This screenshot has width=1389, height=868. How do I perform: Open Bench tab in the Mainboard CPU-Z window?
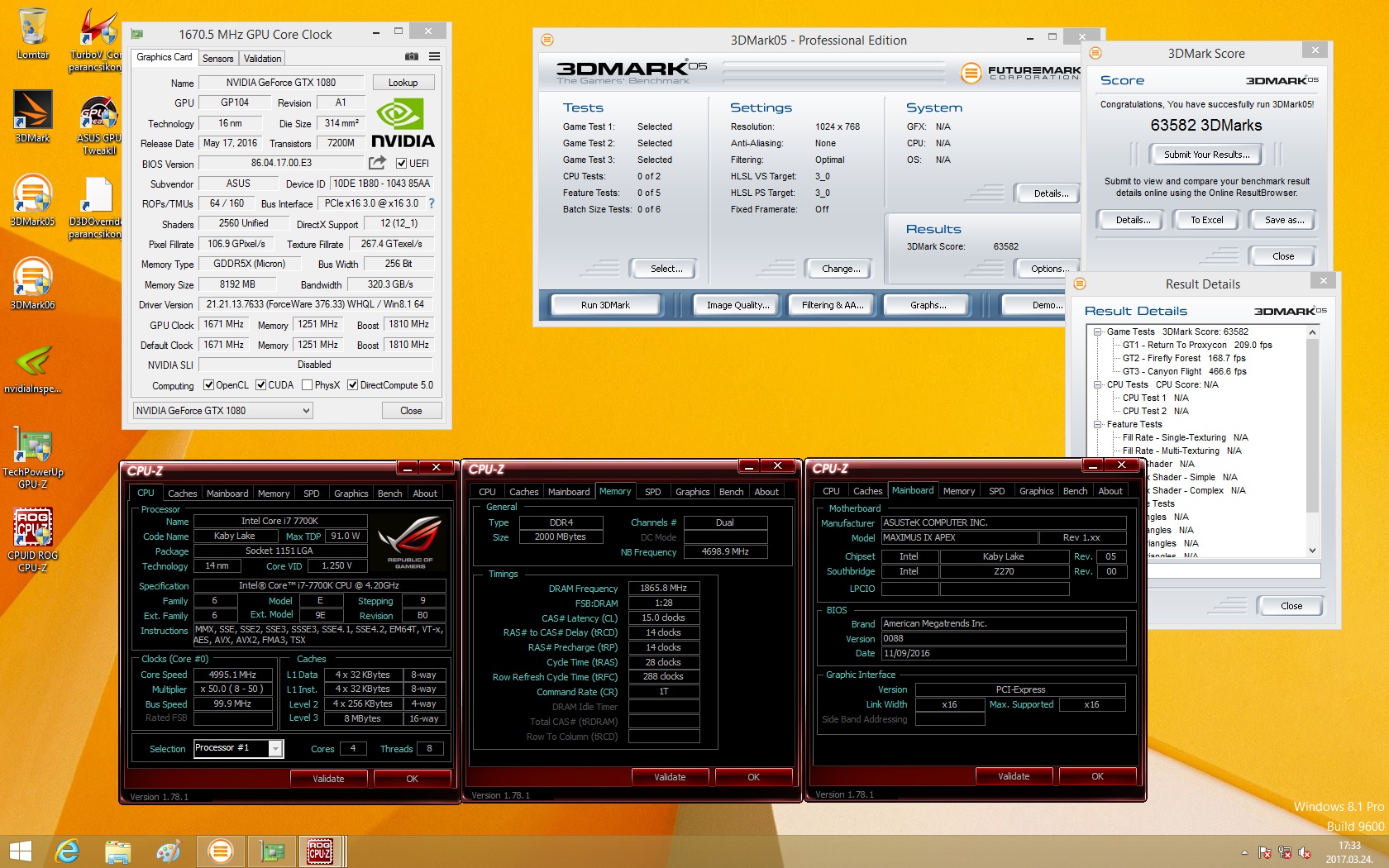pyautogui.click(x=1075, y=491)
